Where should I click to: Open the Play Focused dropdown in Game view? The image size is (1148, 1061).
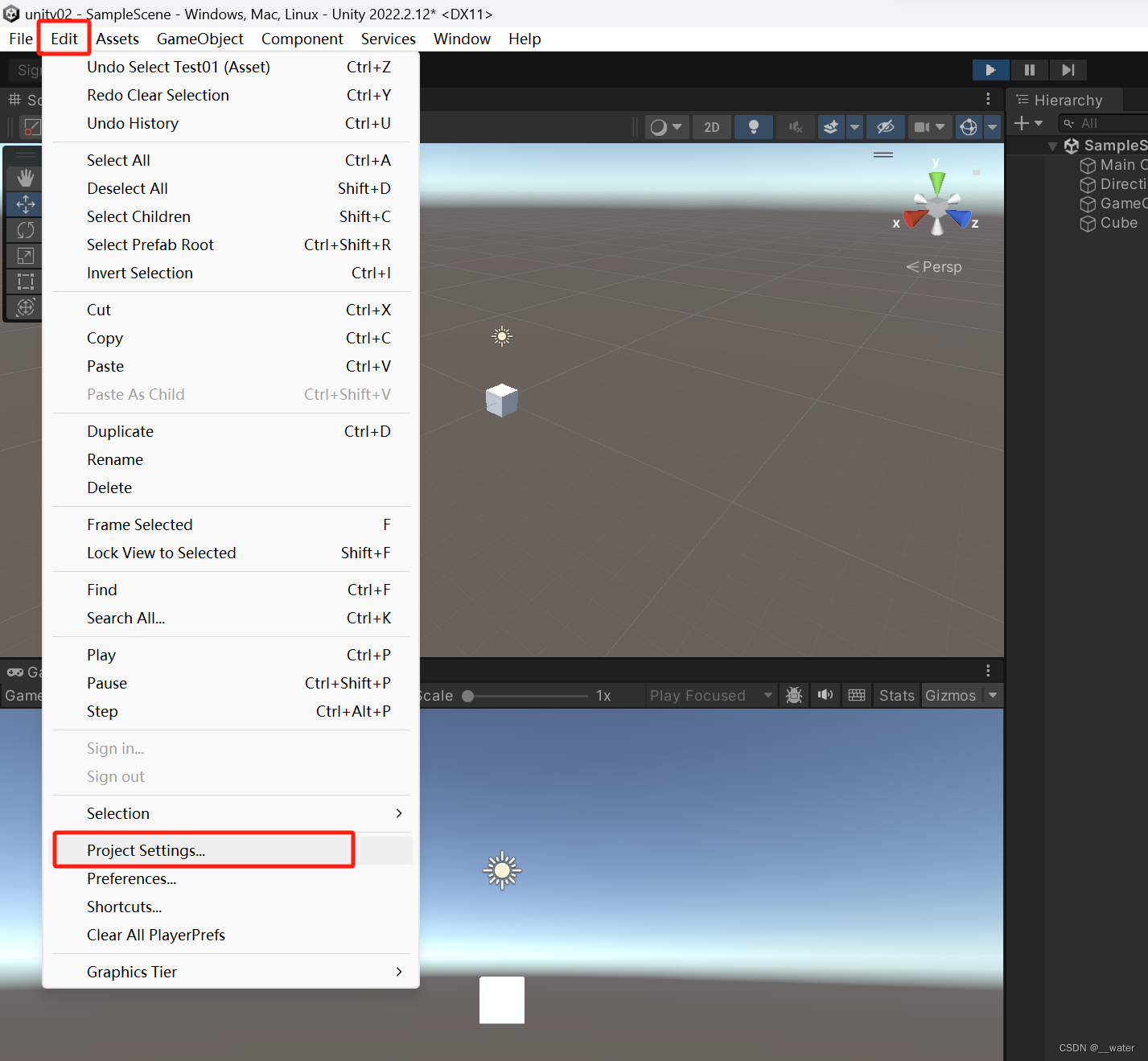(x=711, y=695)
